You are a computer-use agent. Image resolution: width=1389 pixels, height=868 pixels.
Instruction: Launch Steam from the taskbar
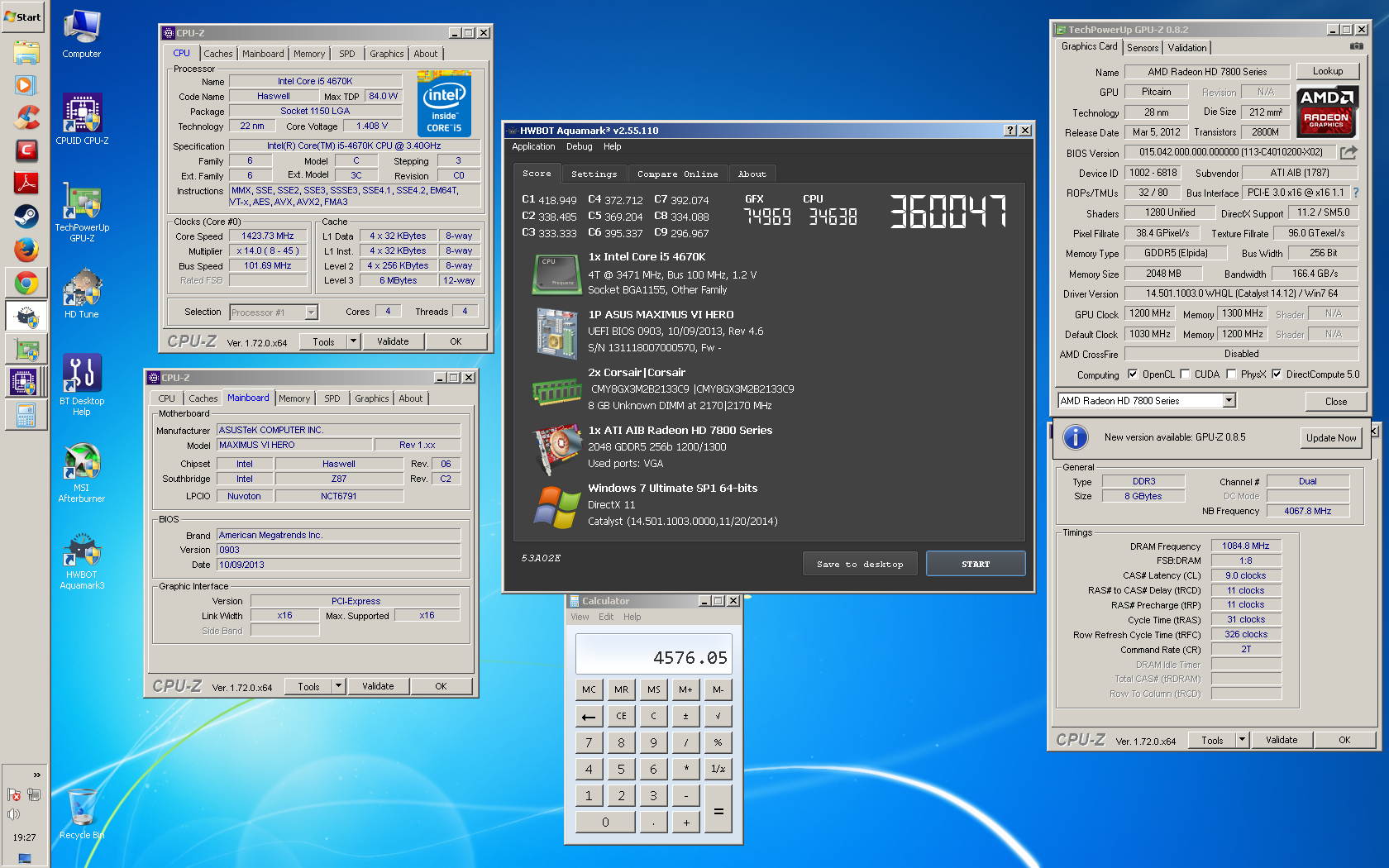coord(26,217)
